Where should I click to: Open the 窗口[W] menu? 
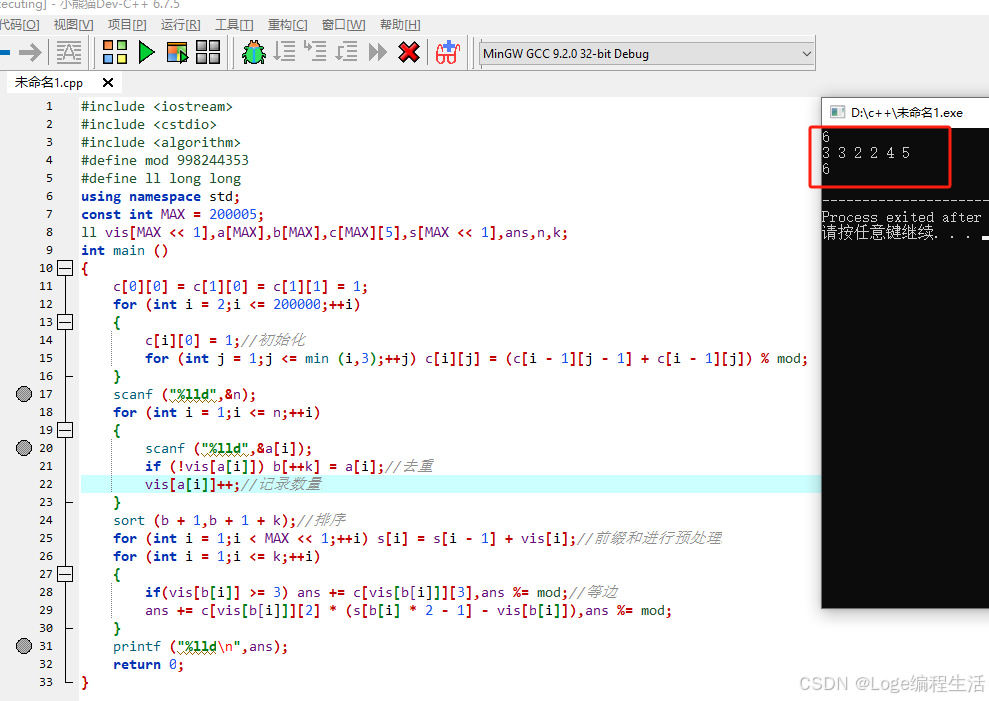pos(343,25)
